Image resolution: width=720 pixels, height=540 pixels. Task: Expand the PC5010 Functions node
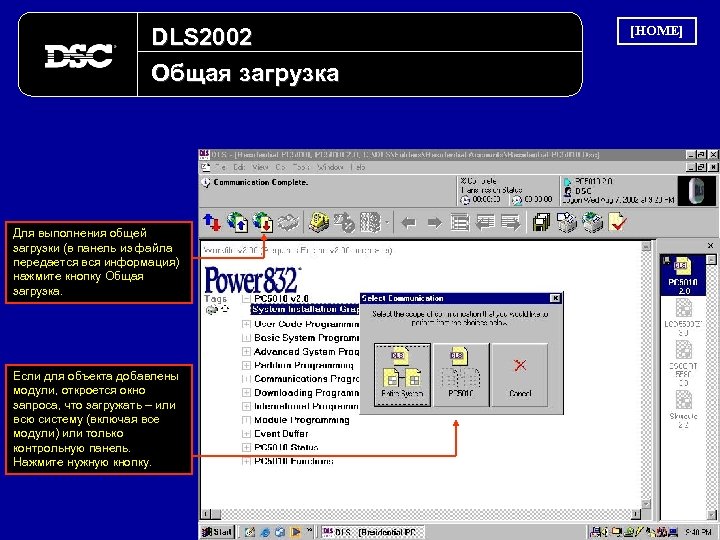tap(246, 461)
